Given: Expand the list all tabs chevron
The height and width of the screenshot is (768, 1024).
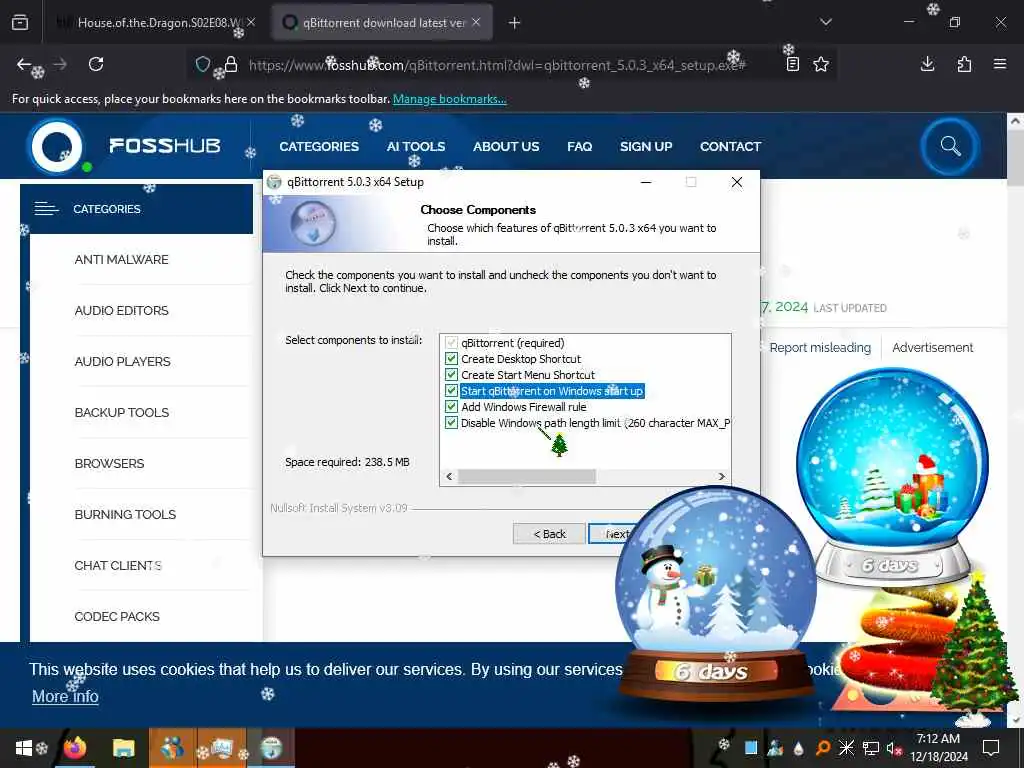Looking at the screenshot, I should (826, 22).
